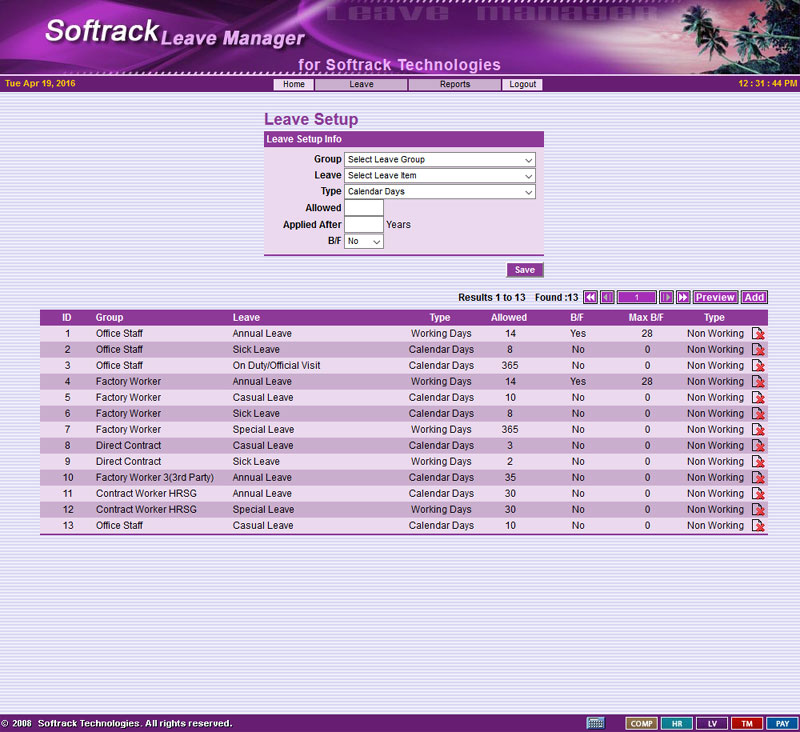Go to the first page of results

coord(590,297)
